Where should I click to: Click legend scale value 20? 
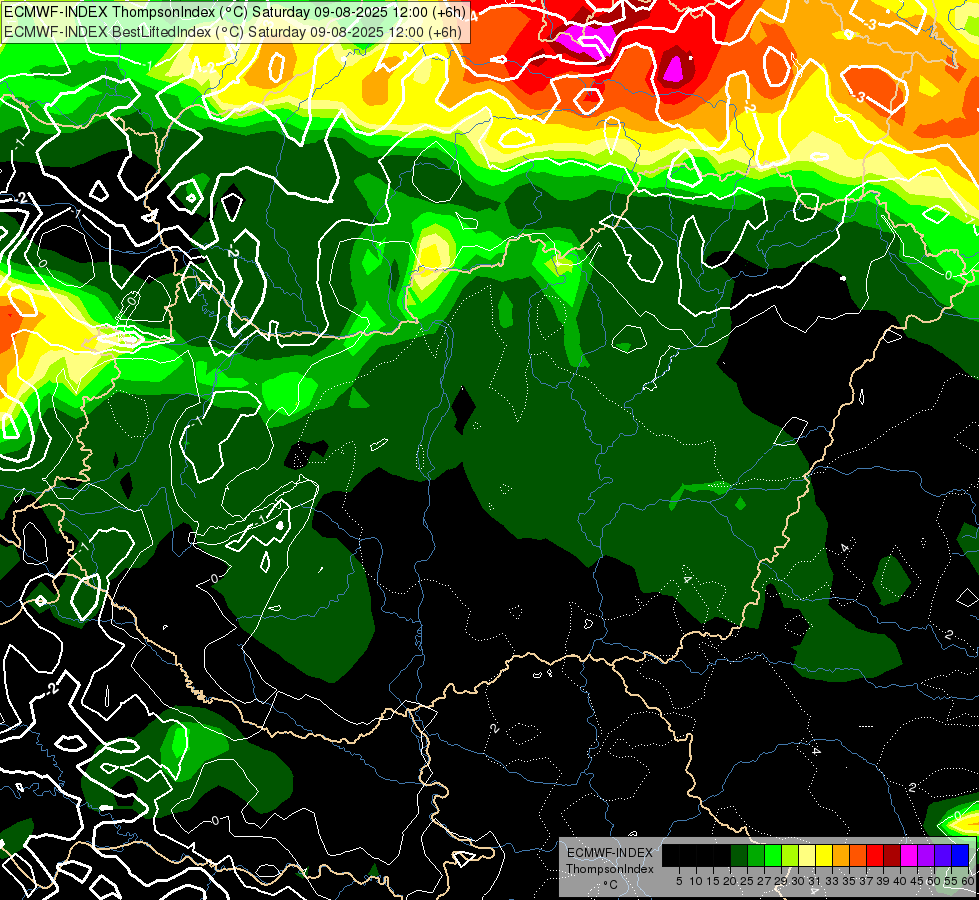[730, 881]
